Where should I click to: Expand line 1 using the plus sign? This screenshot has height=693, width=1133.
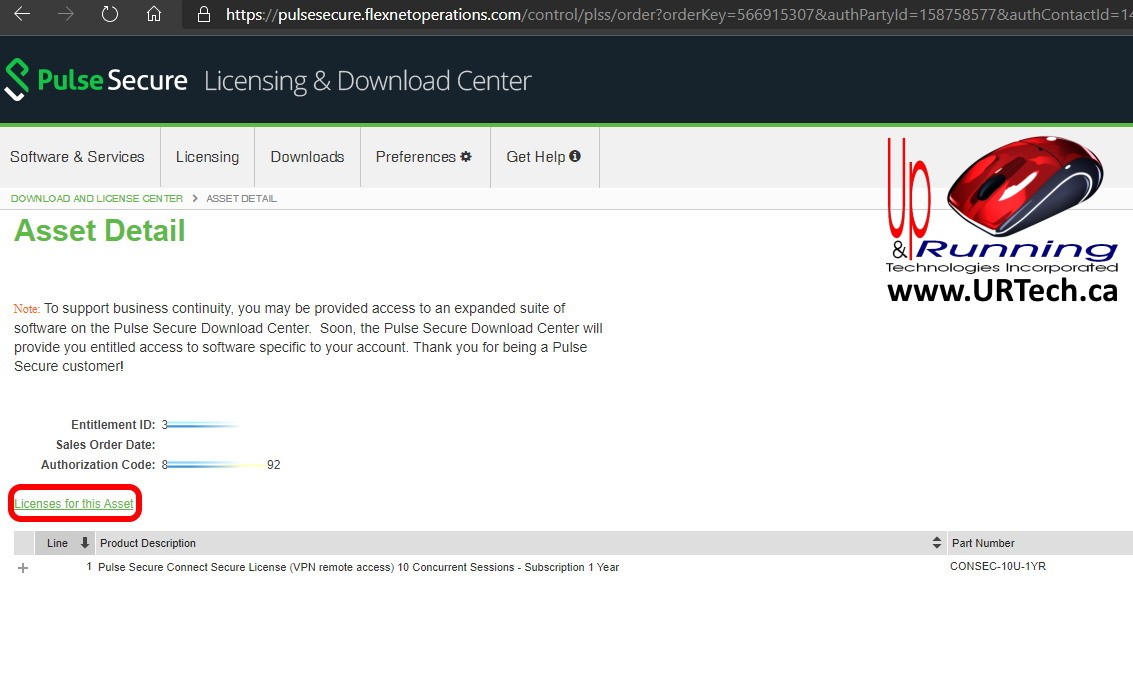(22, 567)
